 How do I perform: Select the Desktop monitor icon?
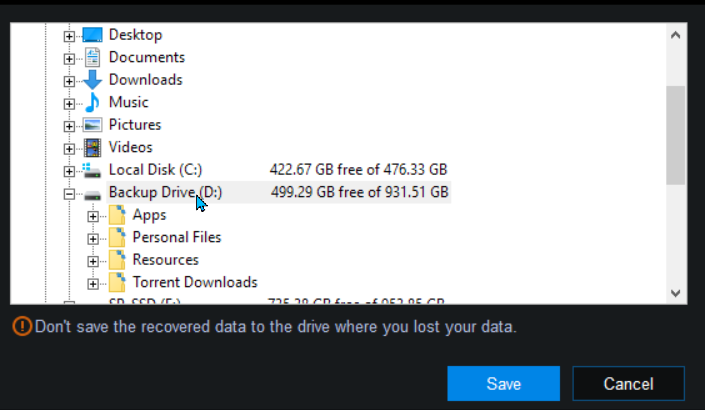tap(92, 35)
